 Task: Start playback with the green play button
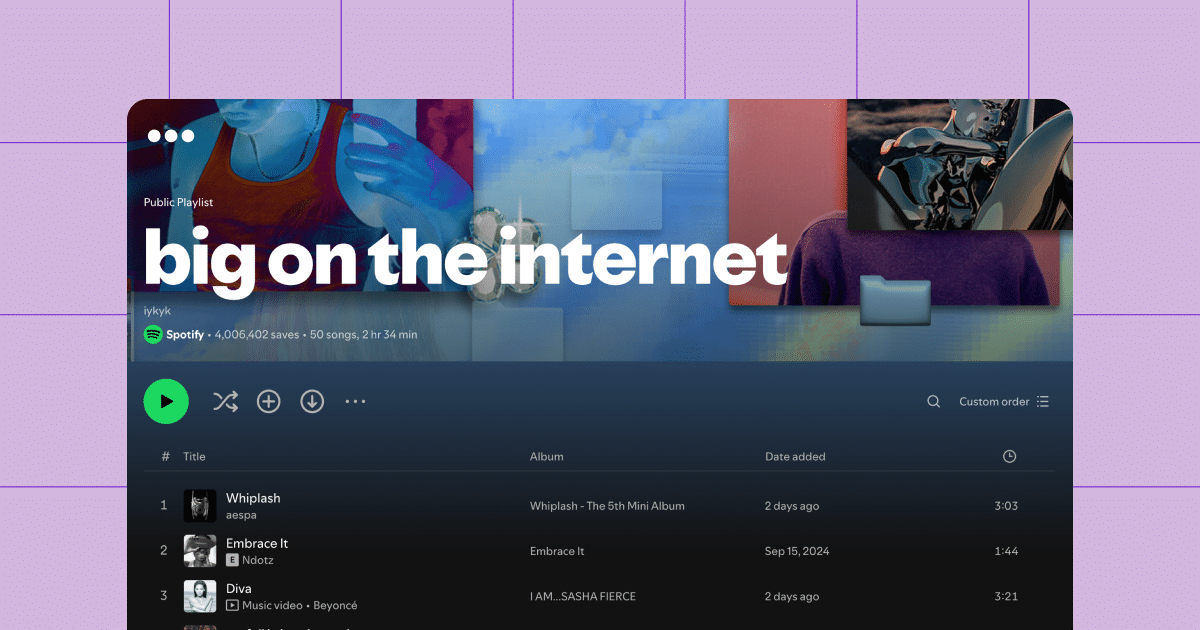166,401
